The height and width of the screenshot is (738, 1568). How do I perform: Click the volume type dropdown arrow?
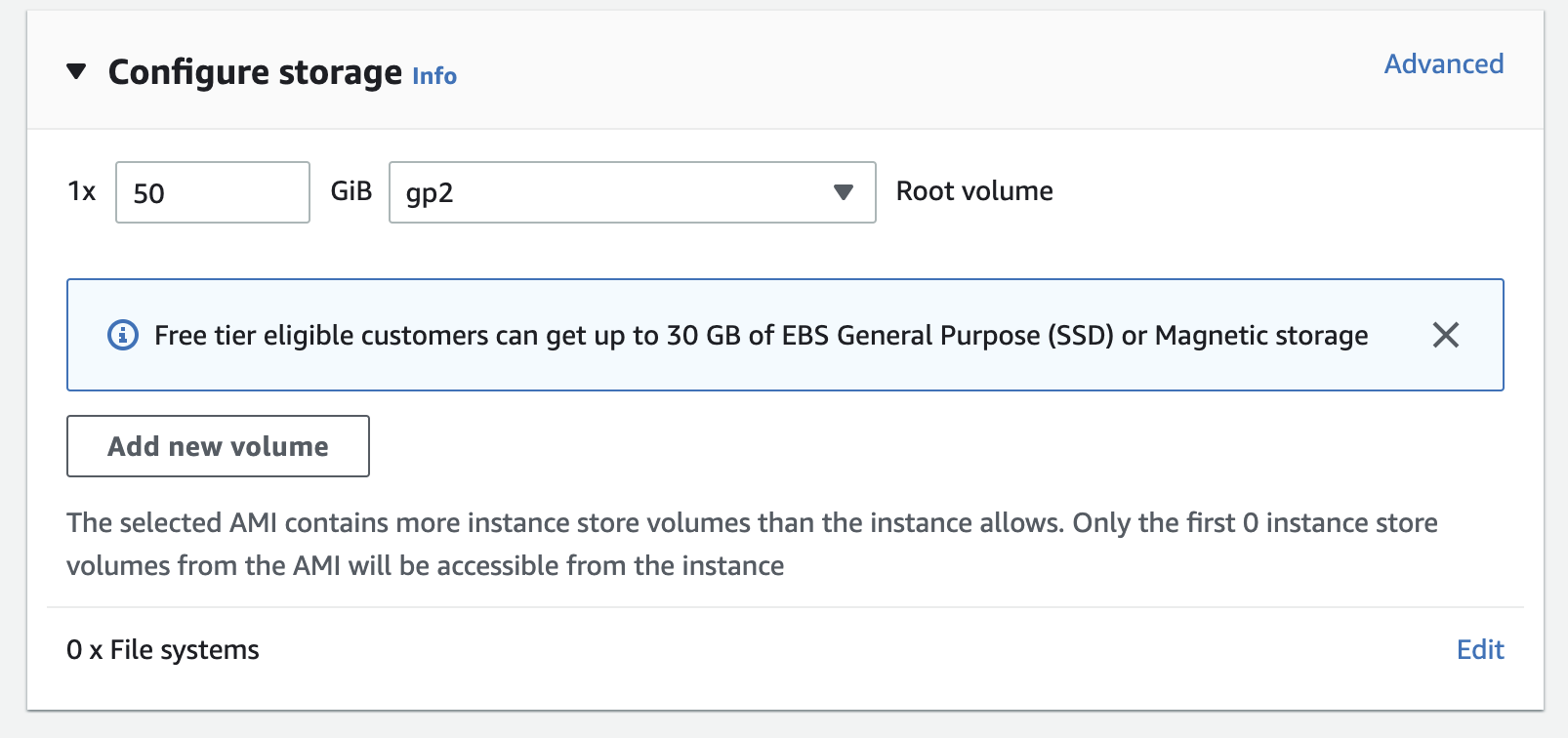[844, 192]
